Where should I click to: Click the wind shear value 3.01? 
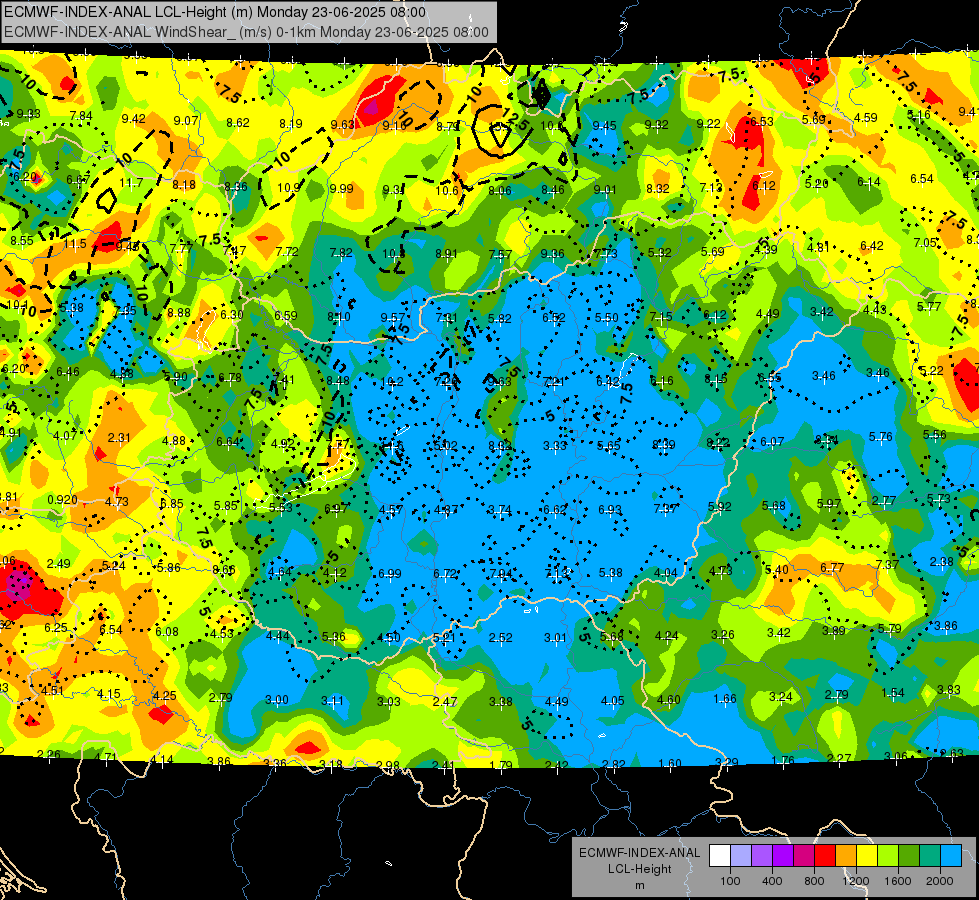click(555, 638)
